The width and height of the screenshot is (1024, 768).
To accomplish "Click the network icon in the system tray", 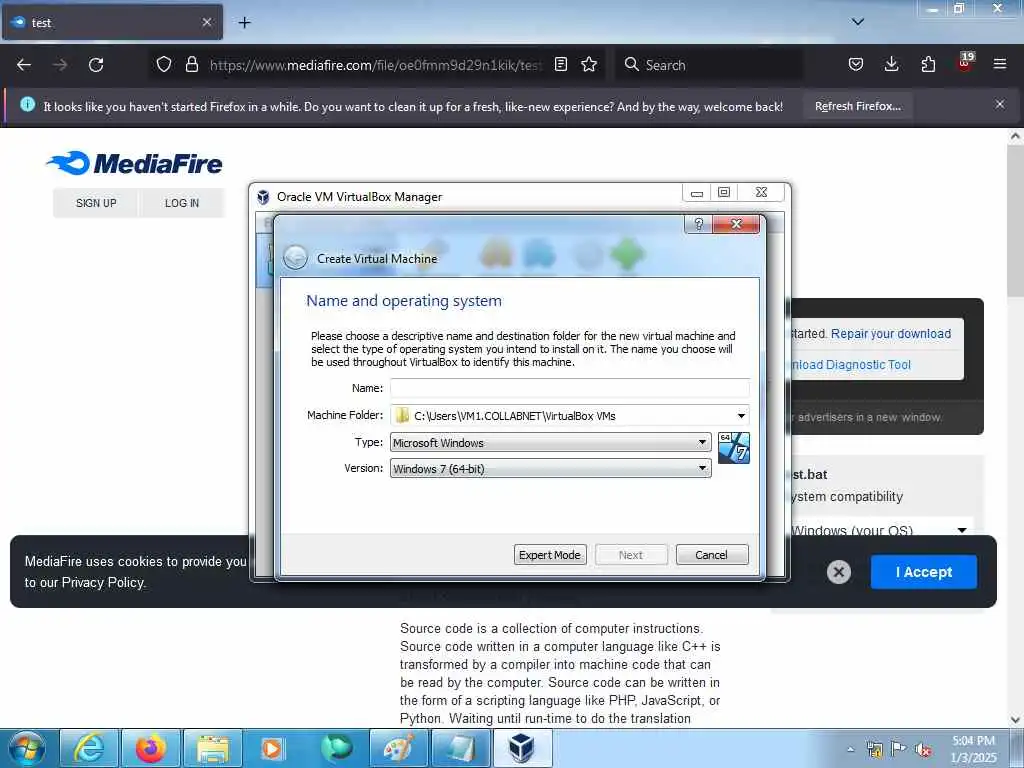I will click(x=874, y=749).
